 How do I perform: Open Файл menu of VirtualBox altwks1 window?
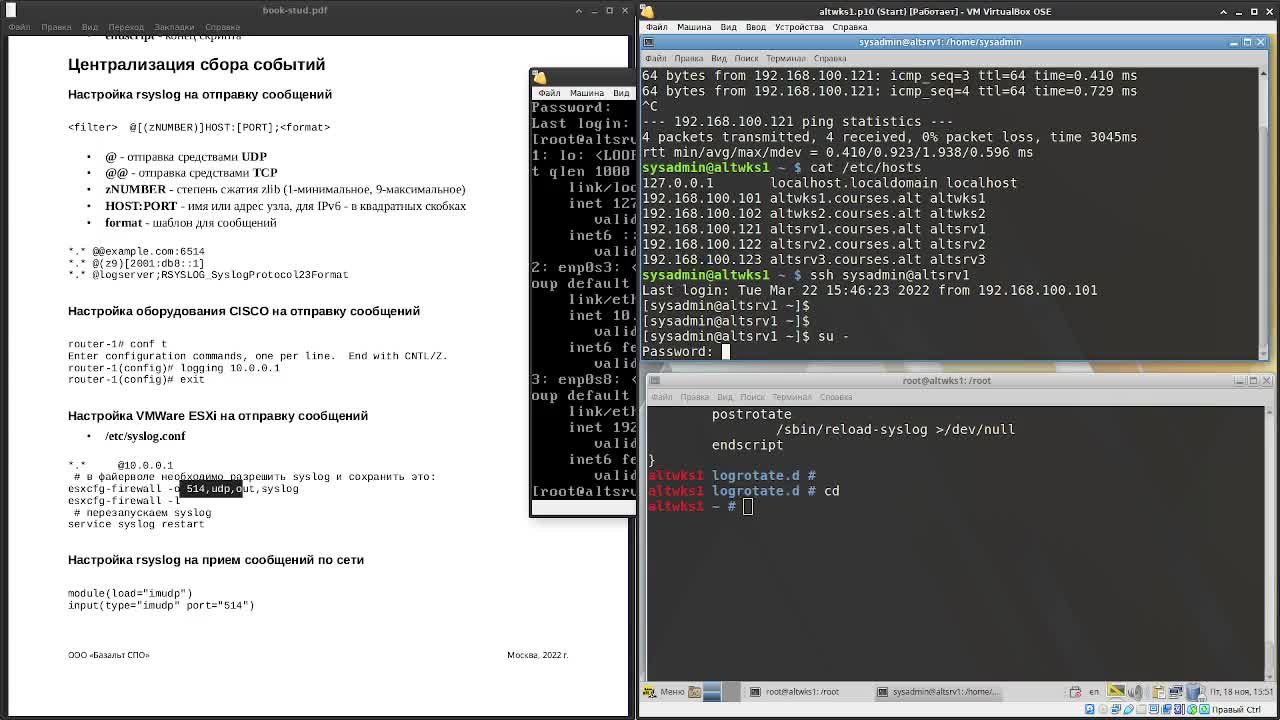(656, 27)
